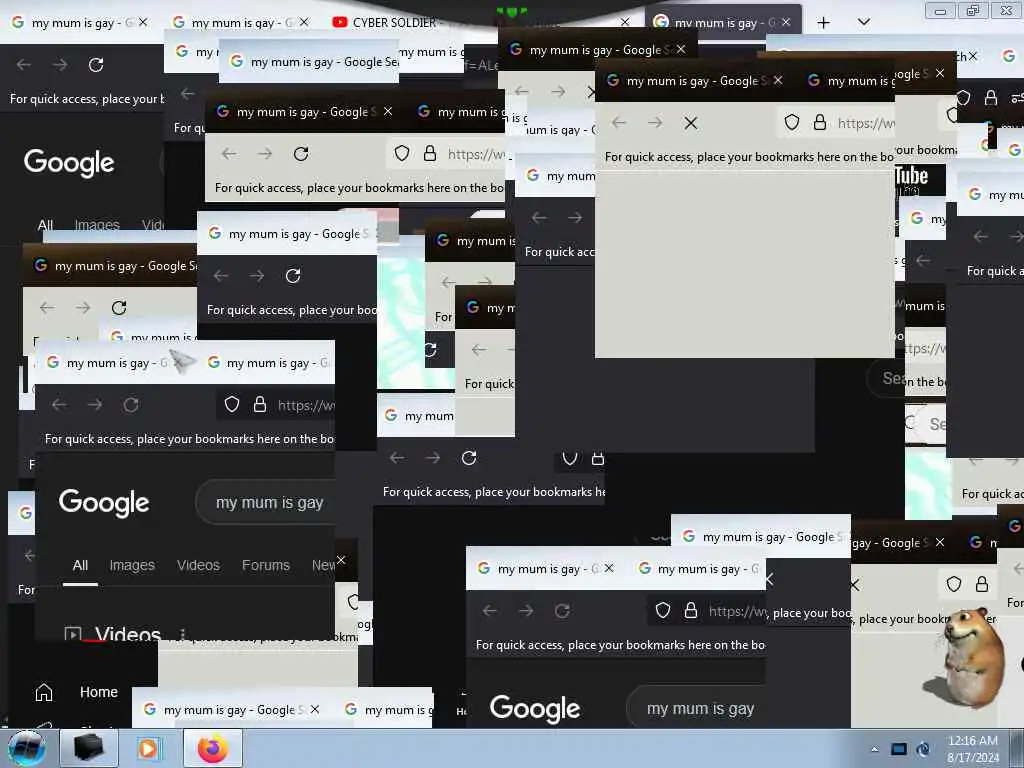Open the Videos section heading in search results
Image resolution: width=1024 pixels, height=768 pixels.
pos(128,633)
